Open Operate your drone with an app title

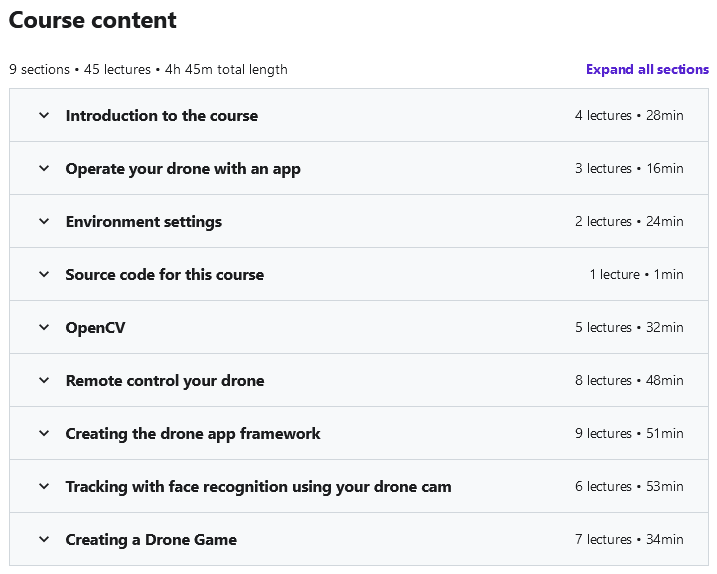(x=183, y=169)
